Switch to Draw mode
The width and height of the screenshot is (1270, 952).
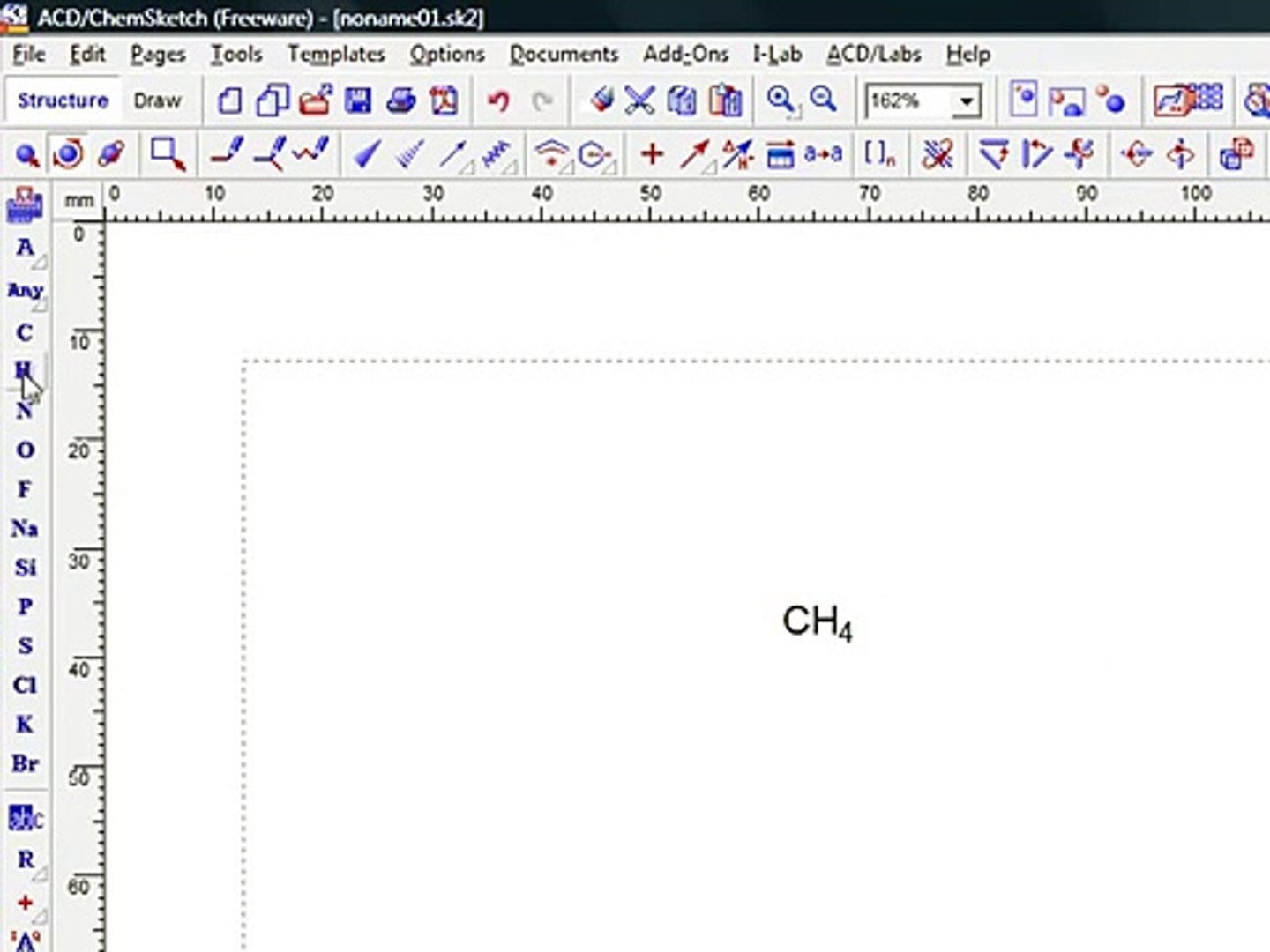pos(157,100)
